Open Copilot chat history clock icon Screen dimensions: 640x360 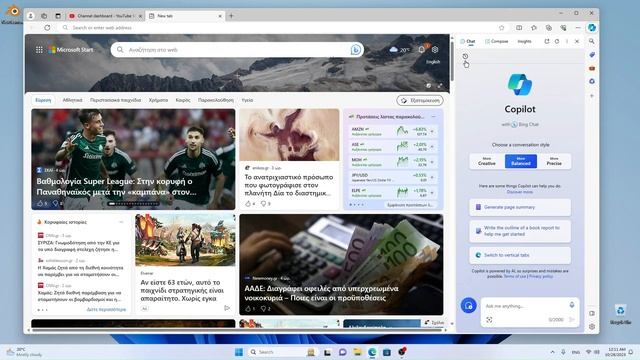tap(465, 56)
